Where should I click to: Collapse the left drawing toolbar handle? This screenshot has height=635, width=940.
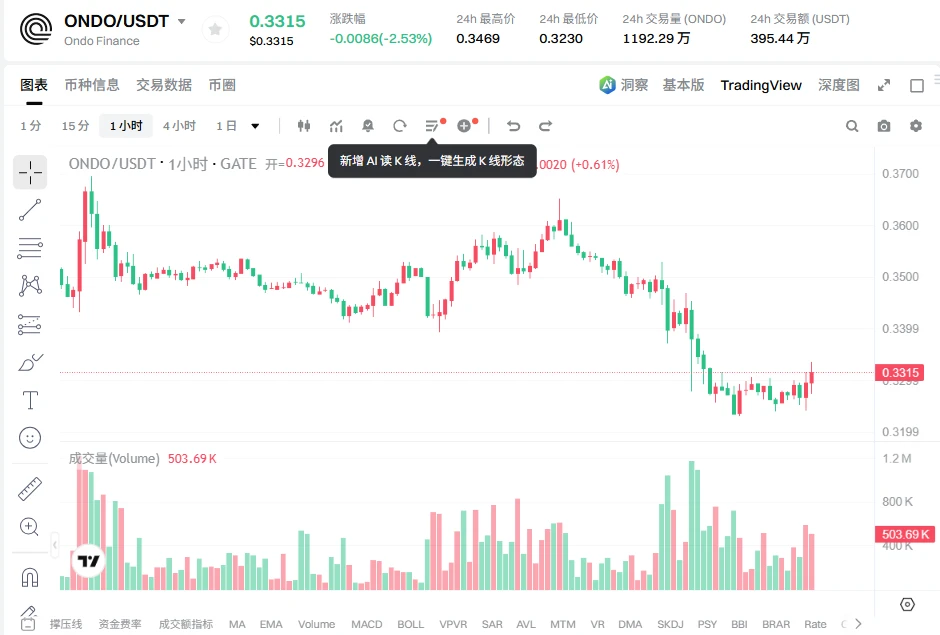[x=55, y=545]
